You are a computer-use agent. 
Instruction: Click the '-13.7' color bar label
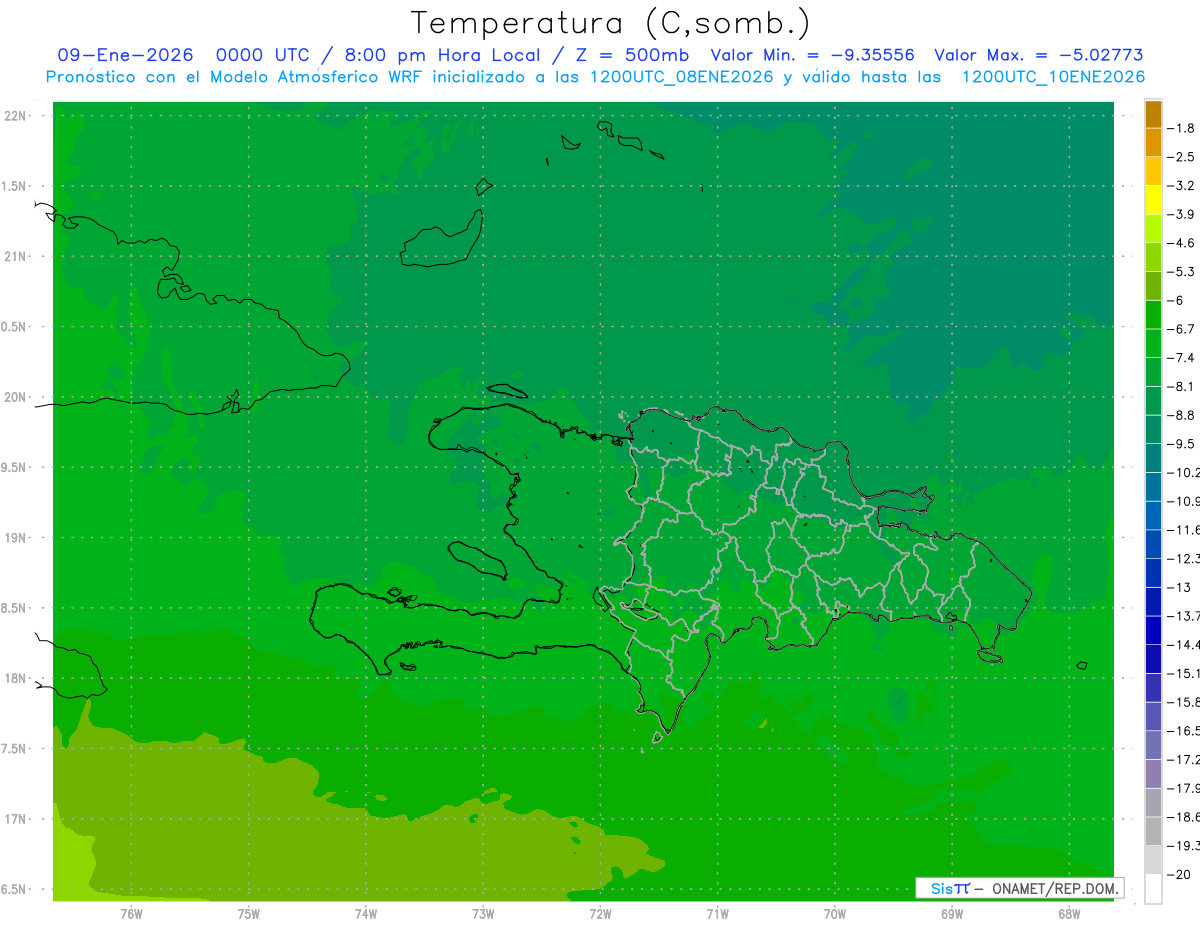pos(1184,616)
